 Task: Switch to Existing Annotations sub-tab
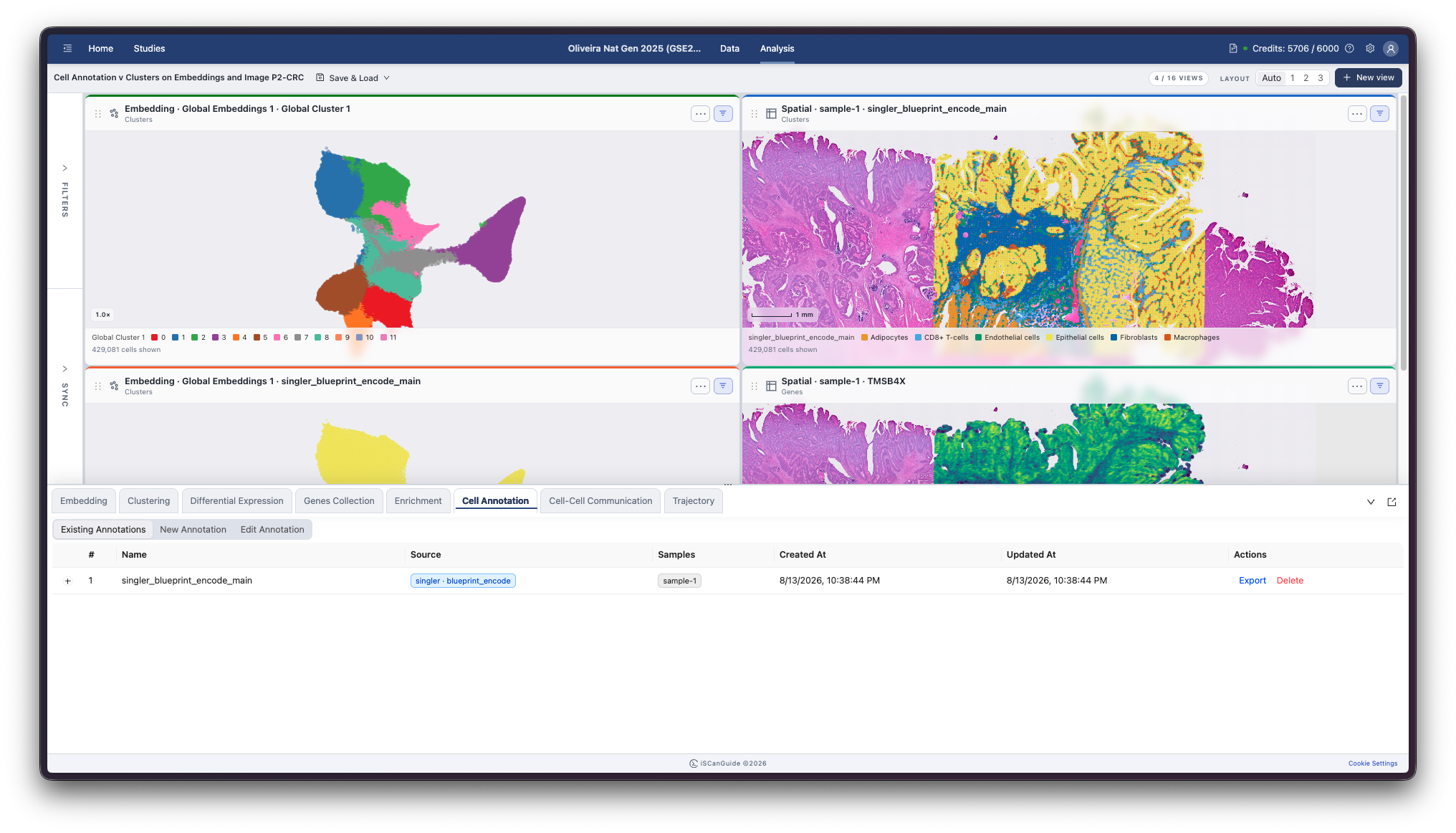103,529
